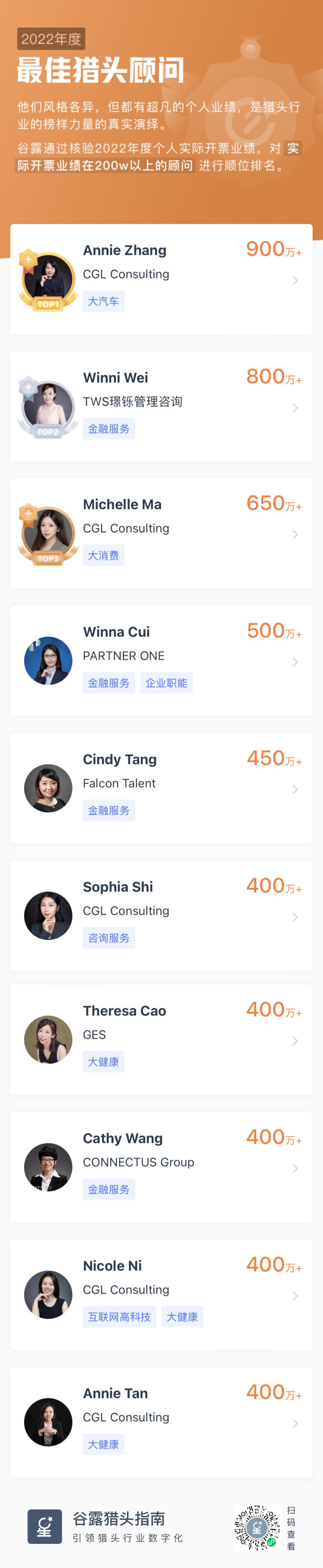Expand Annie Zhang's card with chevron arrow
This screenshot has height=1568, width=323.
click(x=295, y=280)
